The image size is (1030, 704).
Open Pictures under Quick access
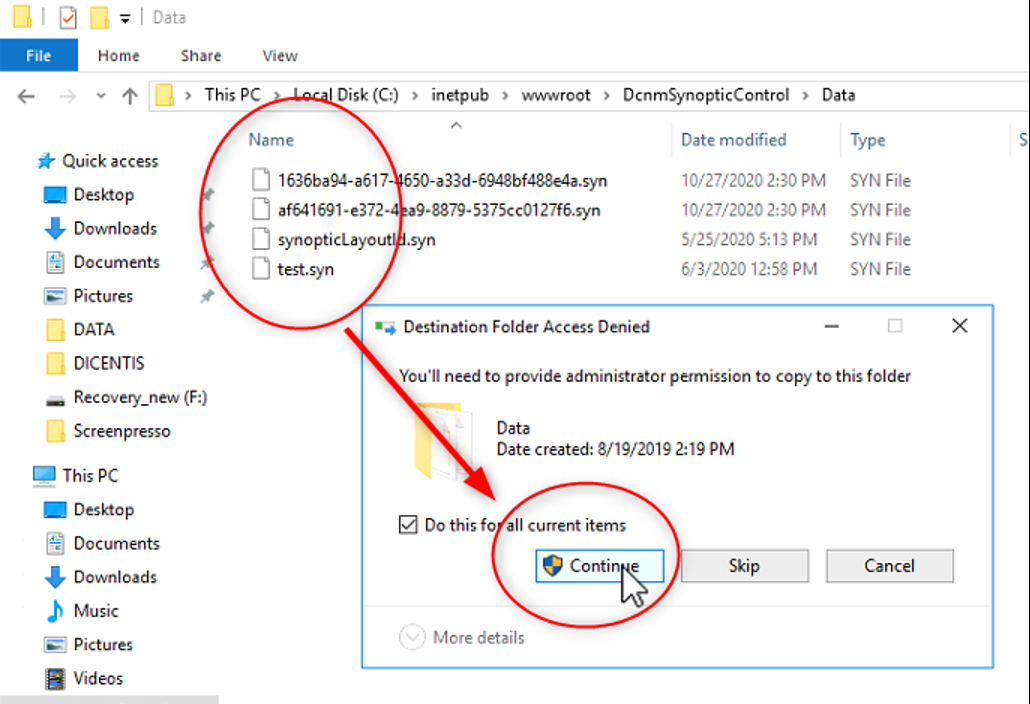[103, 296]
